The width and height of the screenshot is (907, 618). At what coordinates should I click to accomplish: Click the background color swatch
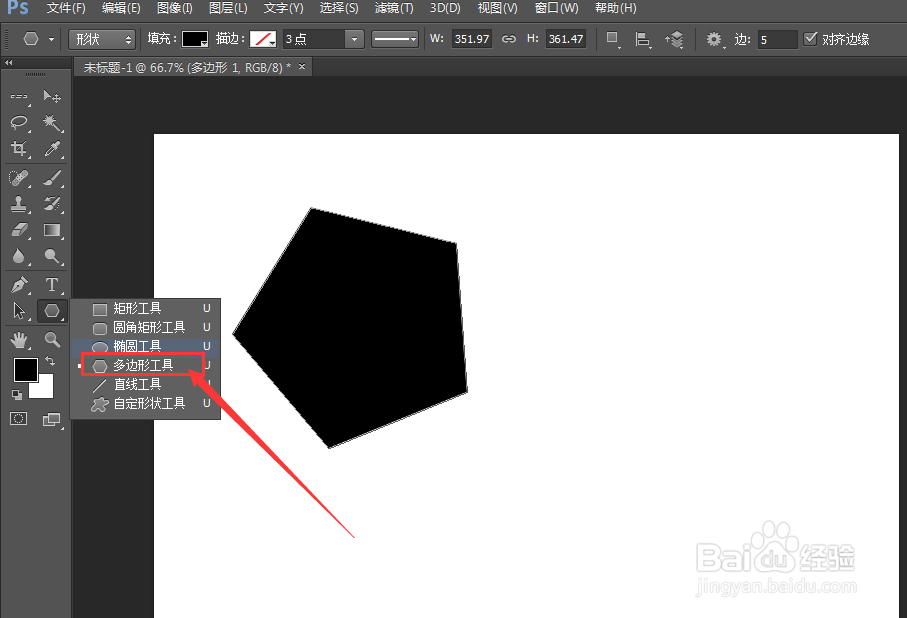(45, 389)
